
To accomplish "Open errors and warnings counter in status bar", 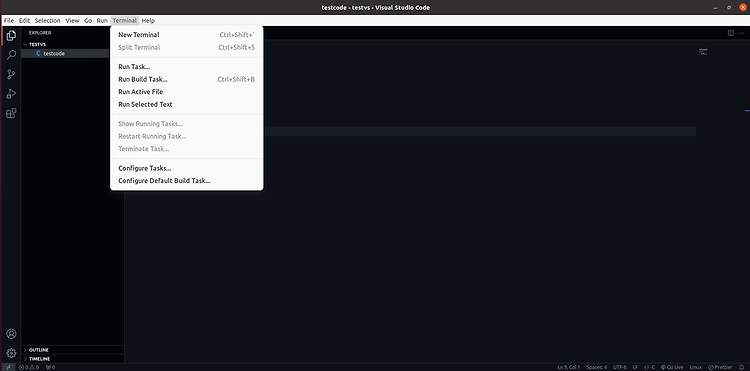I will [x=29, y=367].
